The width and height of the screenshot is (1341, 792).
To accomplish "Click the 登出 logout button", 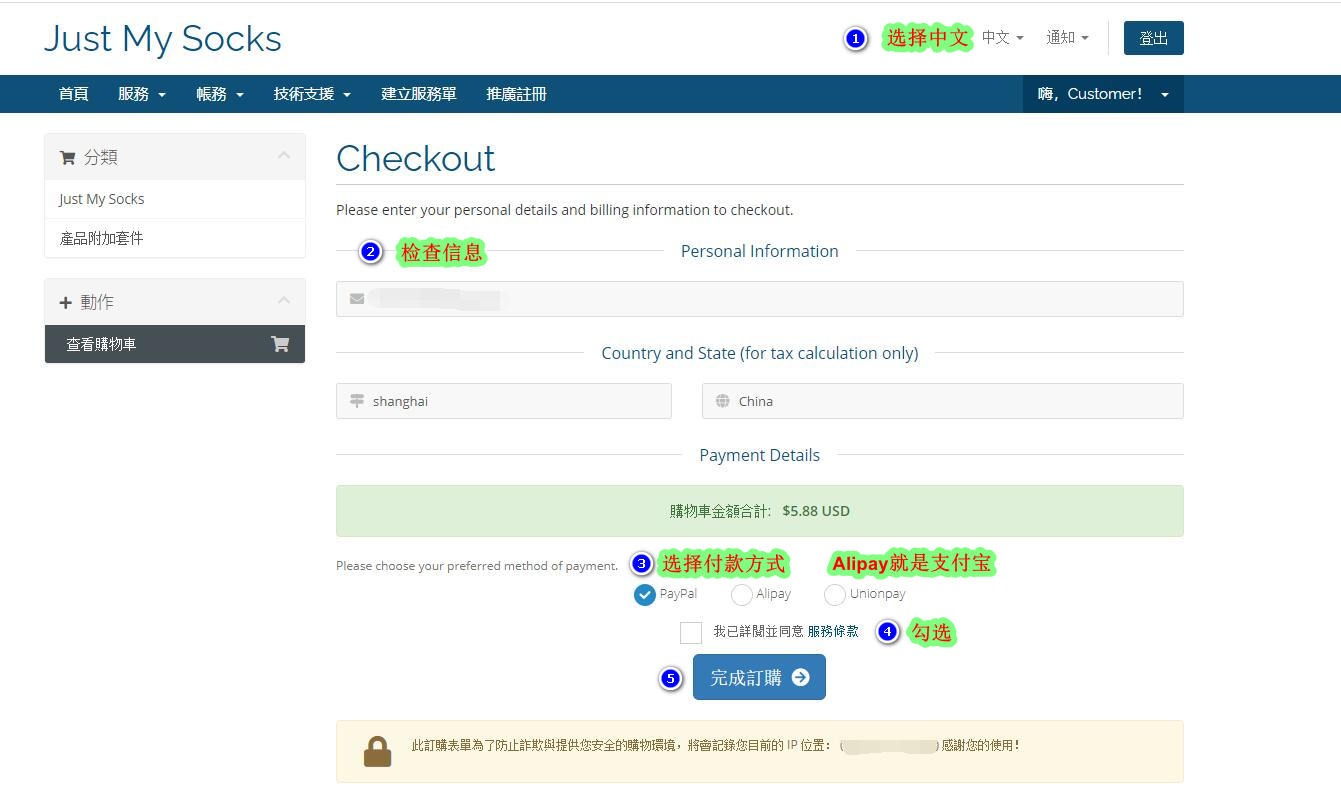I will (1153, 38).
